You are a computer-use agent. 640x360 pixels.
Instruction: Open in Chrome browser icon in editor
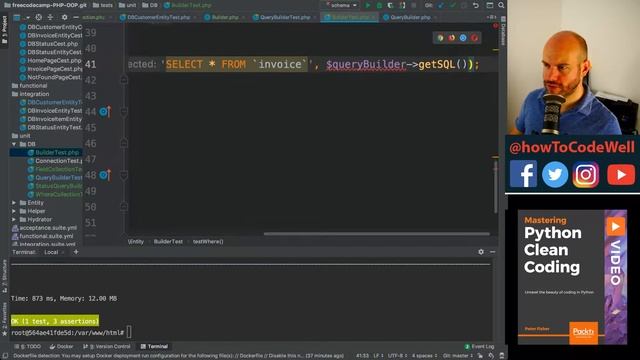point(440,38)
